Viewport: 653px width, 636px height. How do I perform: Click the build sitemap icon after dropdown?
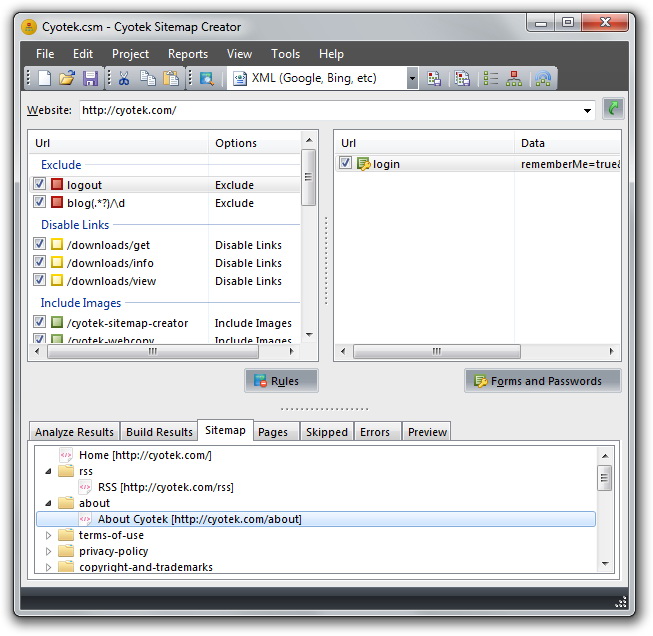(x=434, y=78)
